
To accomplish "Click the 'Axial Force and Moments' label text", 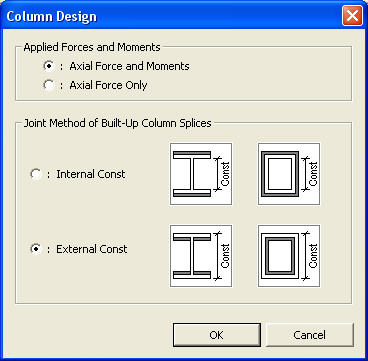I will click(x=129, y=66).
